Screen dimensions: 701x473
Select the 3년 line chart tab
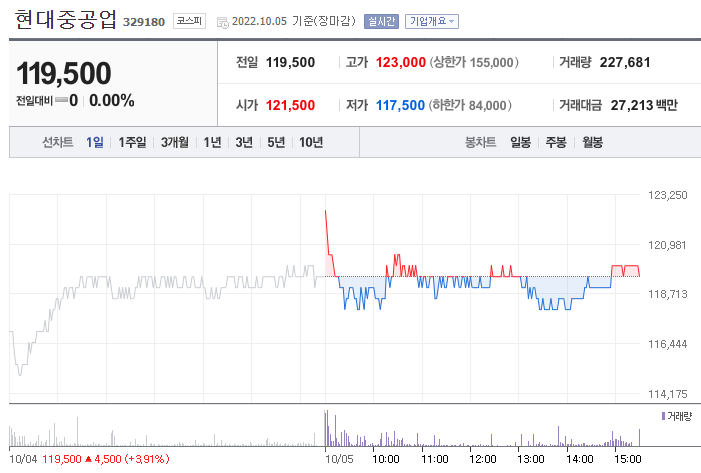(x=244, y=142)
